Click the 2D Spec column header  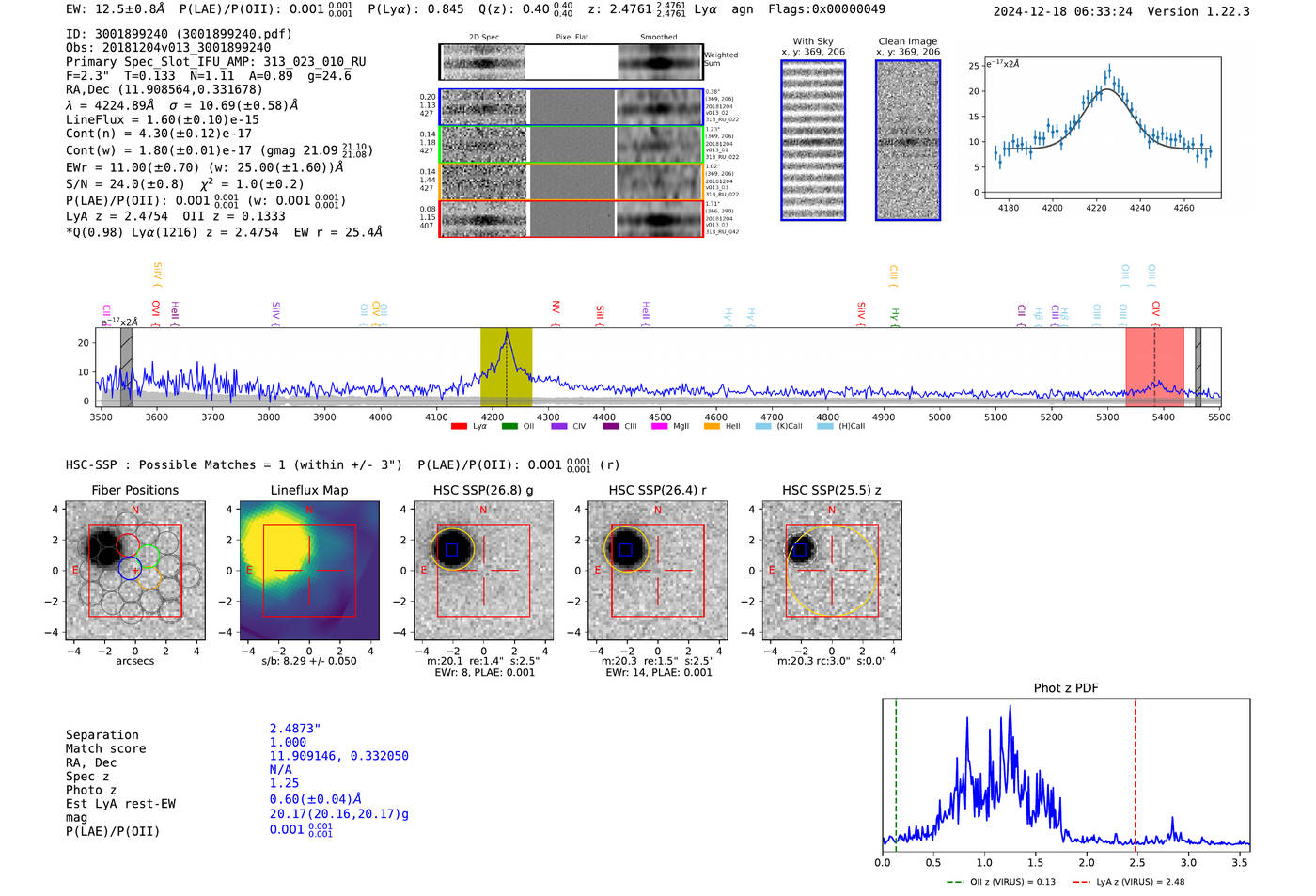pos(484,38)
